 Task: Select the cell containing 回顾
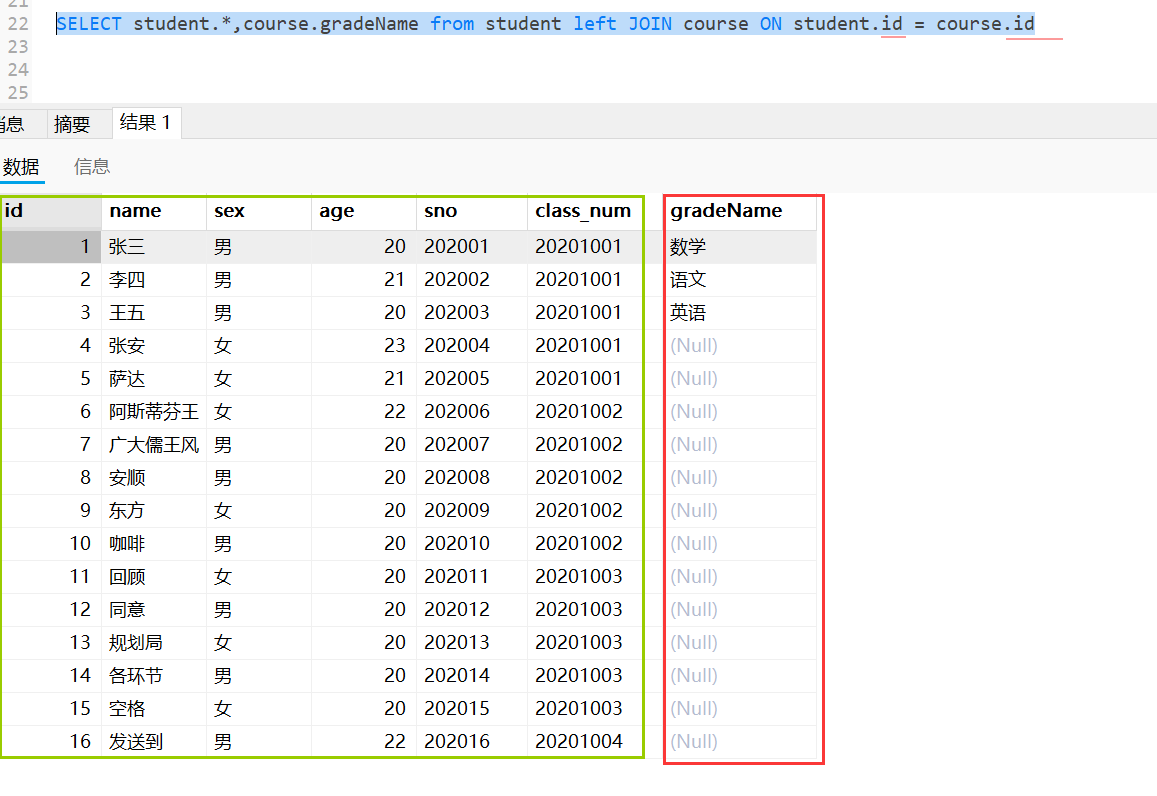pyautogui.click(x=153, y=576)
